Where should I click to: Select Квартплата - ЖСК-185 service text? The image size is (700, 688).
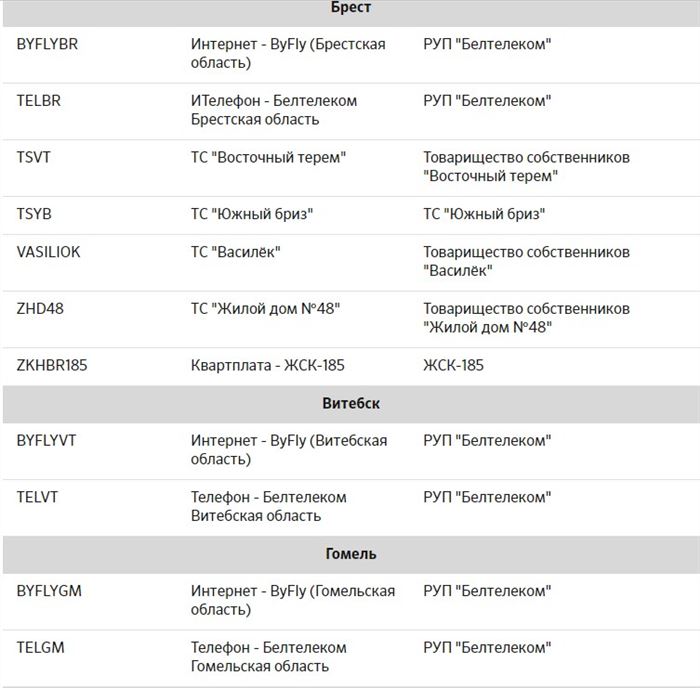(268, 366)
